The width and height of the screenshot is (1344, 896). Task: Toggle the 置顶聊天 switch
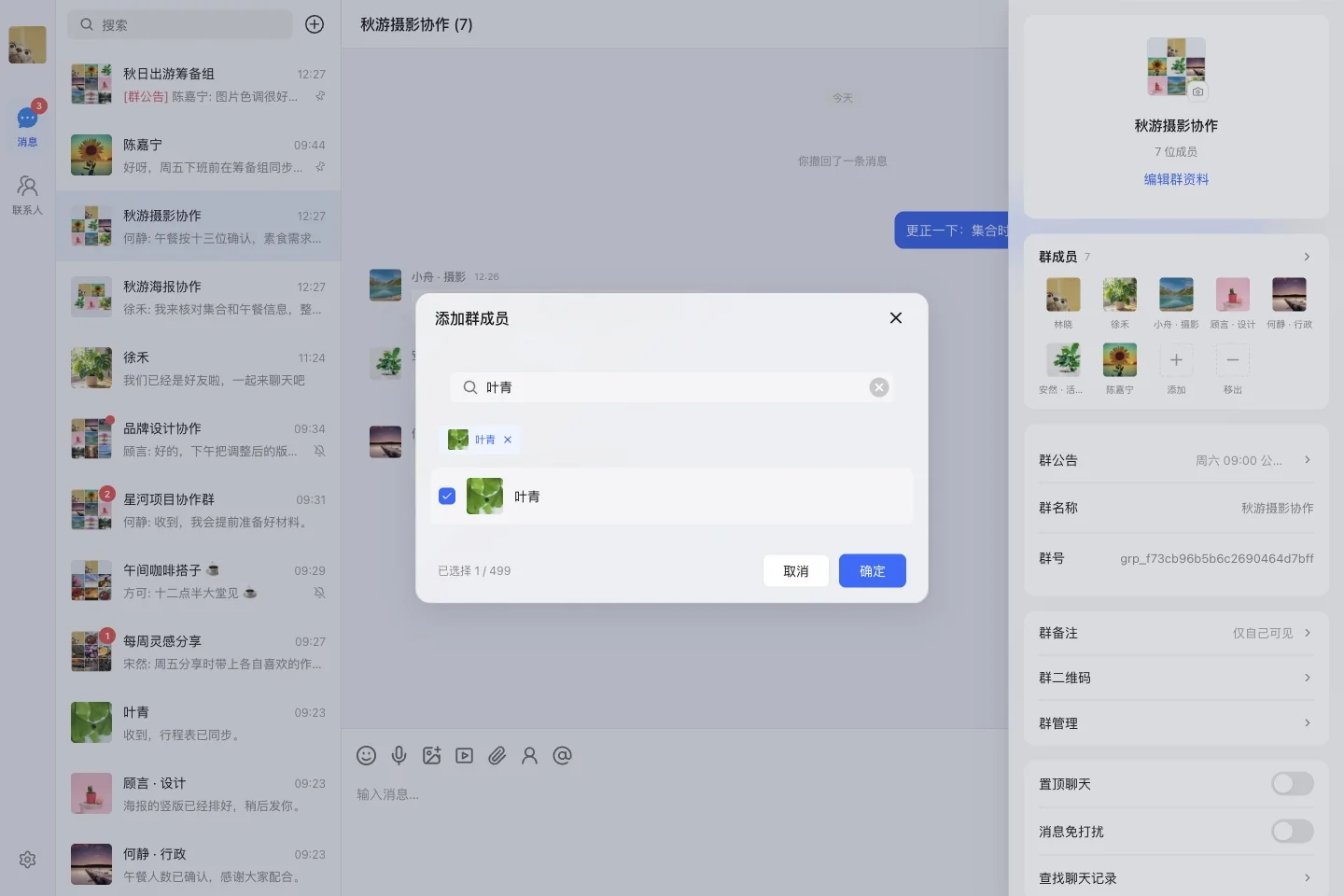[1292, 784]
